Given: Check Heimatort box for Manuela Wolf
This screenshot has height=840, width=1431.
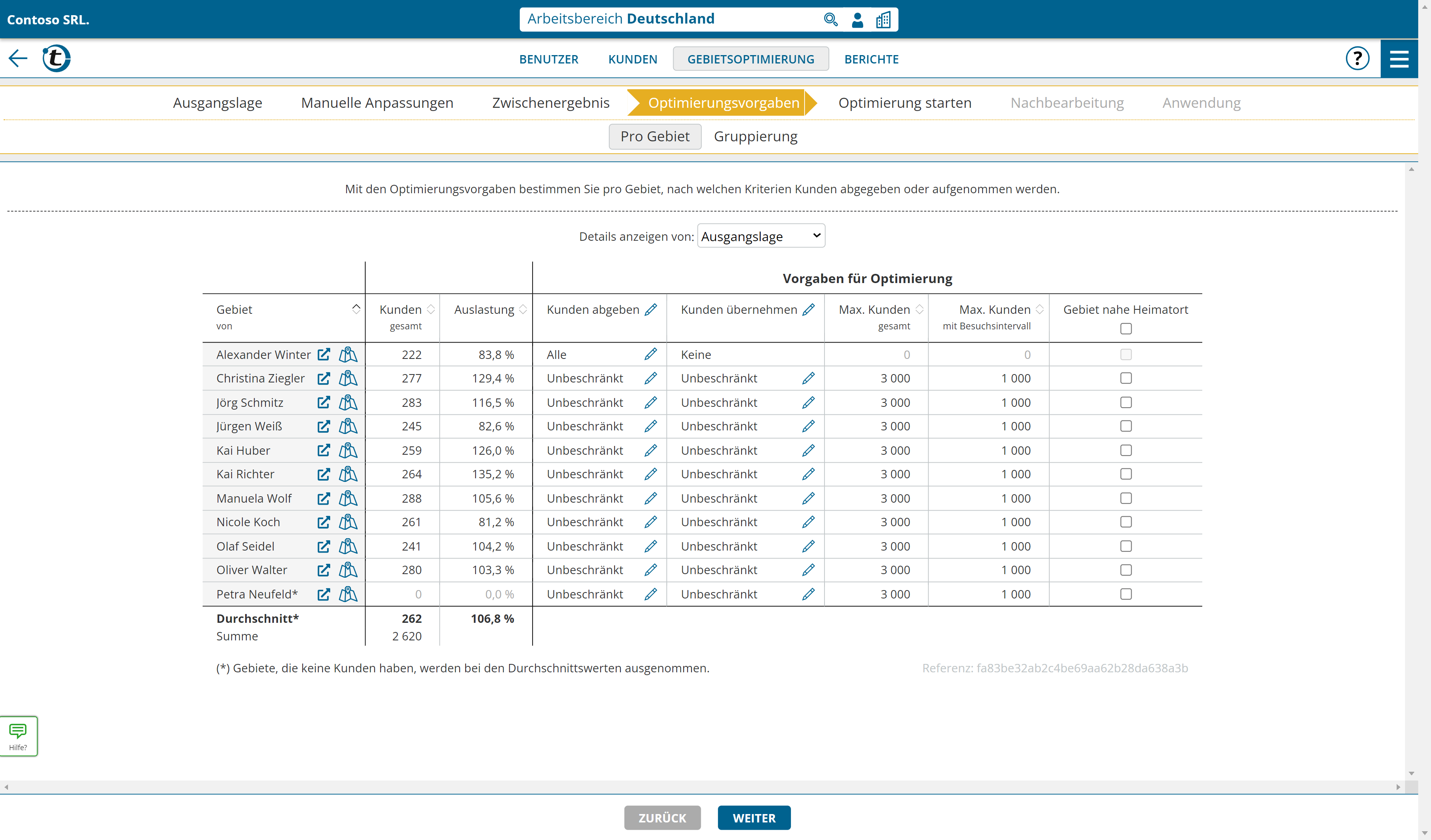Looking at the screenshot, I should pyautogui.click(x=1126, y=498).
